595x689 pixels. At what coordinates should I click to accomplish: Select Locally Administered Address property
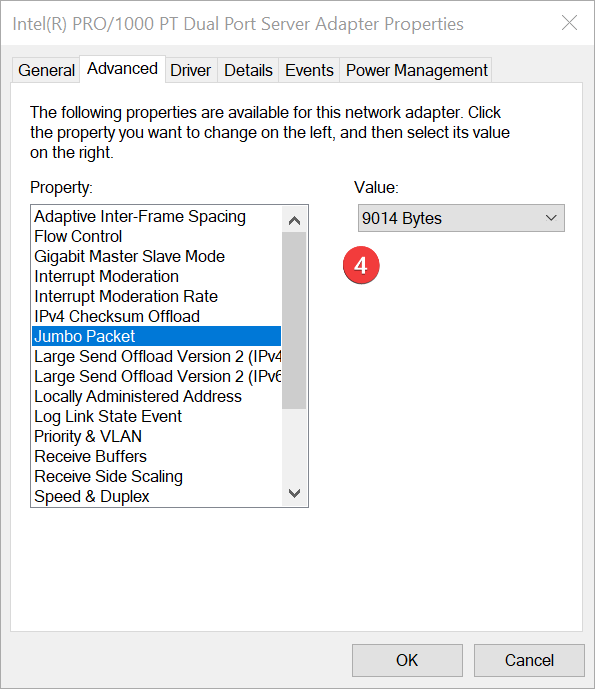click(x=156, y=396)
